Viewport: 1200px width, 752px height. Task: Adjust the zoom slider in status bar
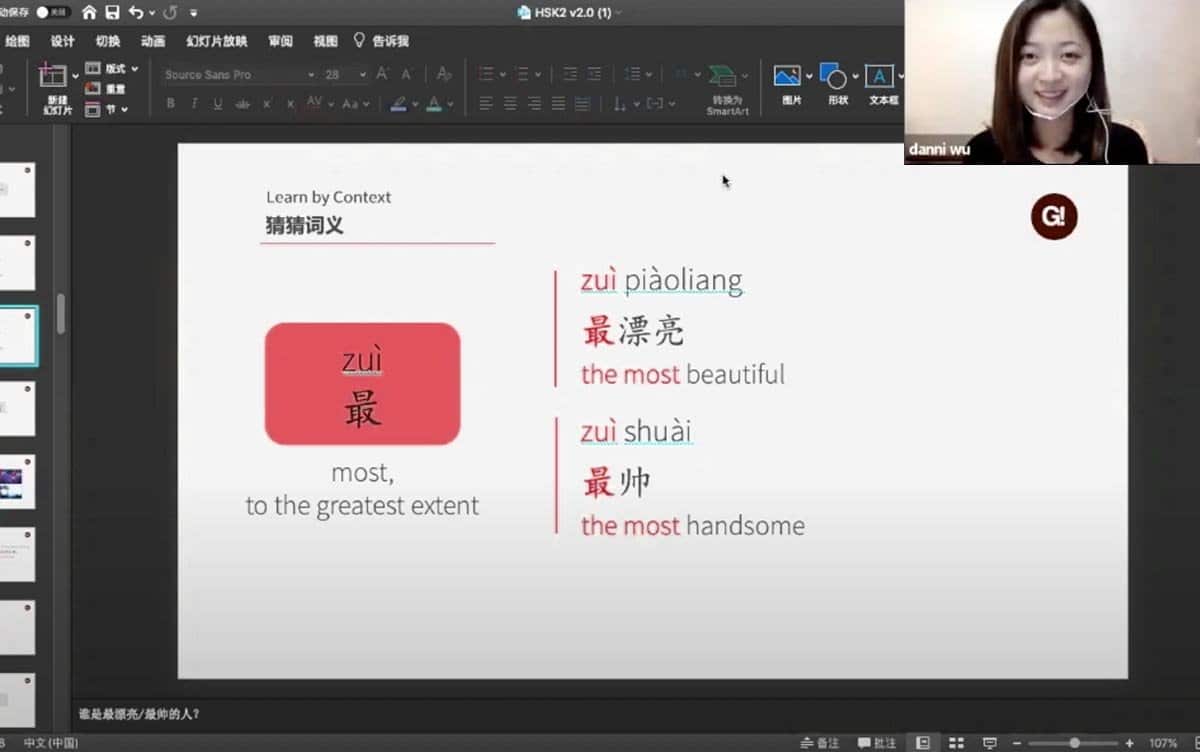tap(1074, 743)
